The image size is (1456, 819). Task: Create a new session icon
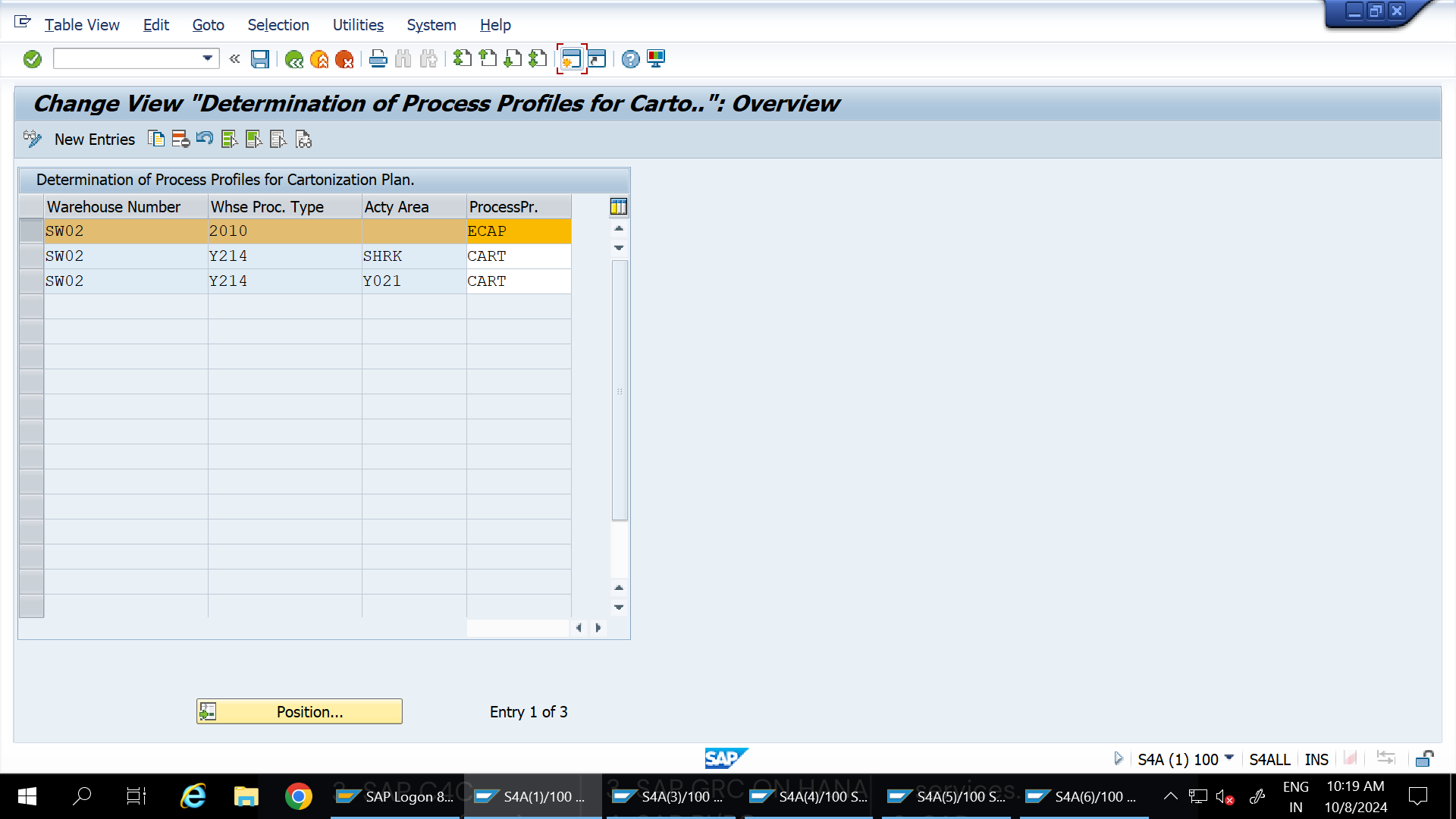point(571,58)
